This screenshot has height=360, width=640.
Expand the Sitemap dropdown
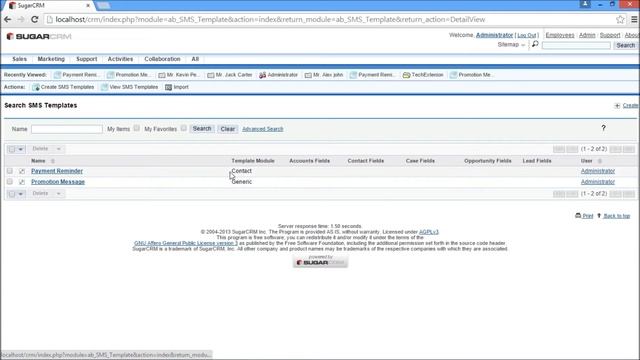(x=511, y=44)
